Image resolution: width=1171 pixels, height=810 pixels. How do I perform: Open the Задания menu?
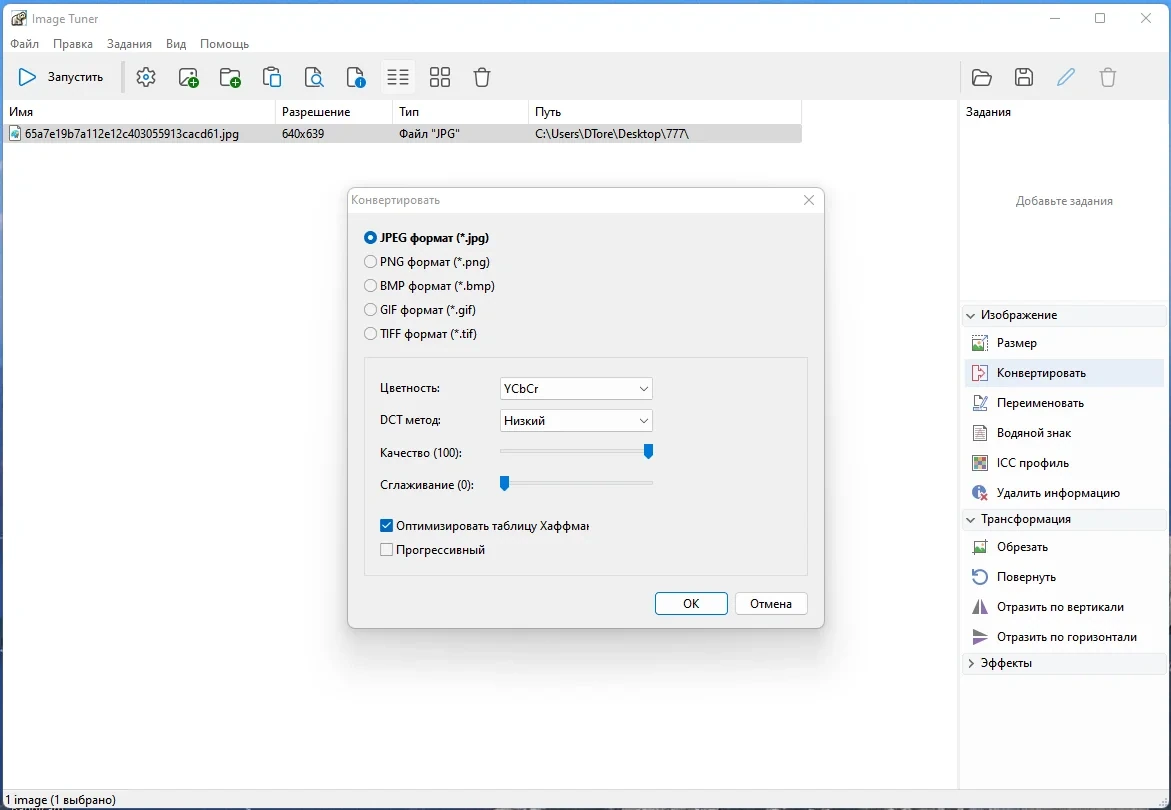(x=129, y=44)
